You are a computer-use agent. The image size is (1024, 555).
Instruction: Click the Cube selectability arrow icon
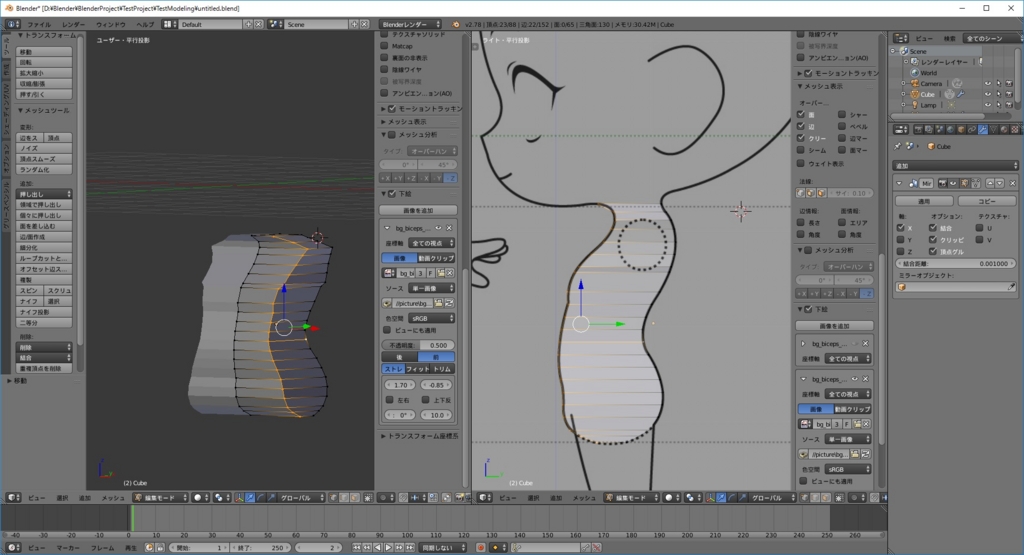tap(999, 94)
